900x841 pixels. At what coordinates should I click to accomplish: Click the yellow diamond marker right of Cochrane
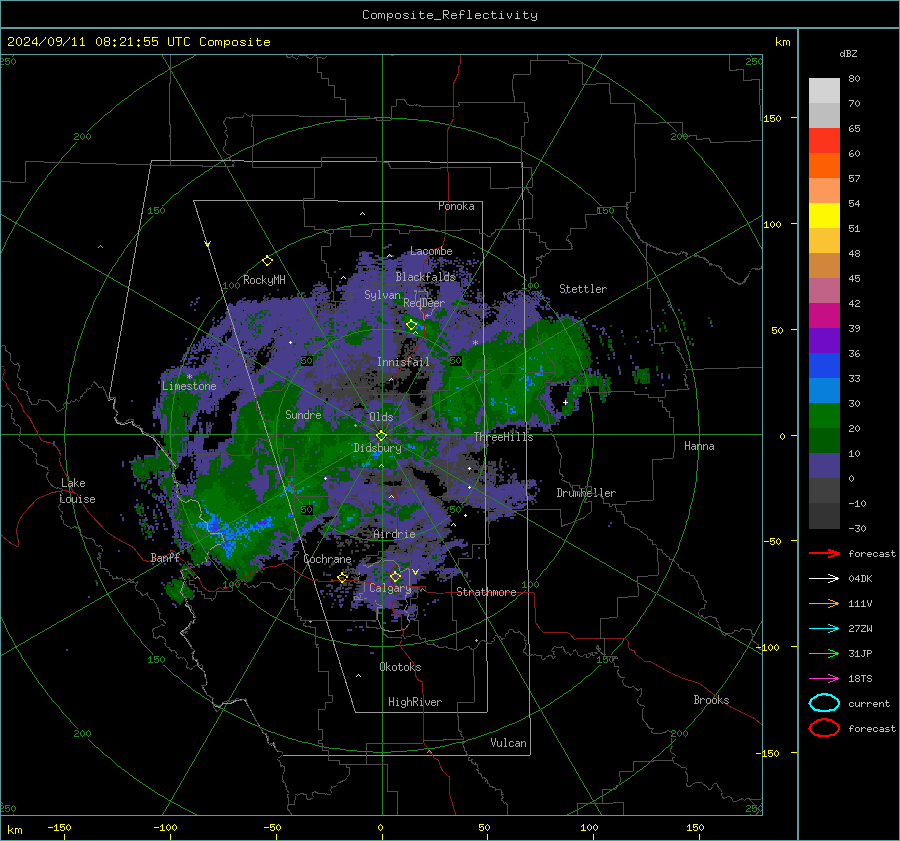coord(342,577)
